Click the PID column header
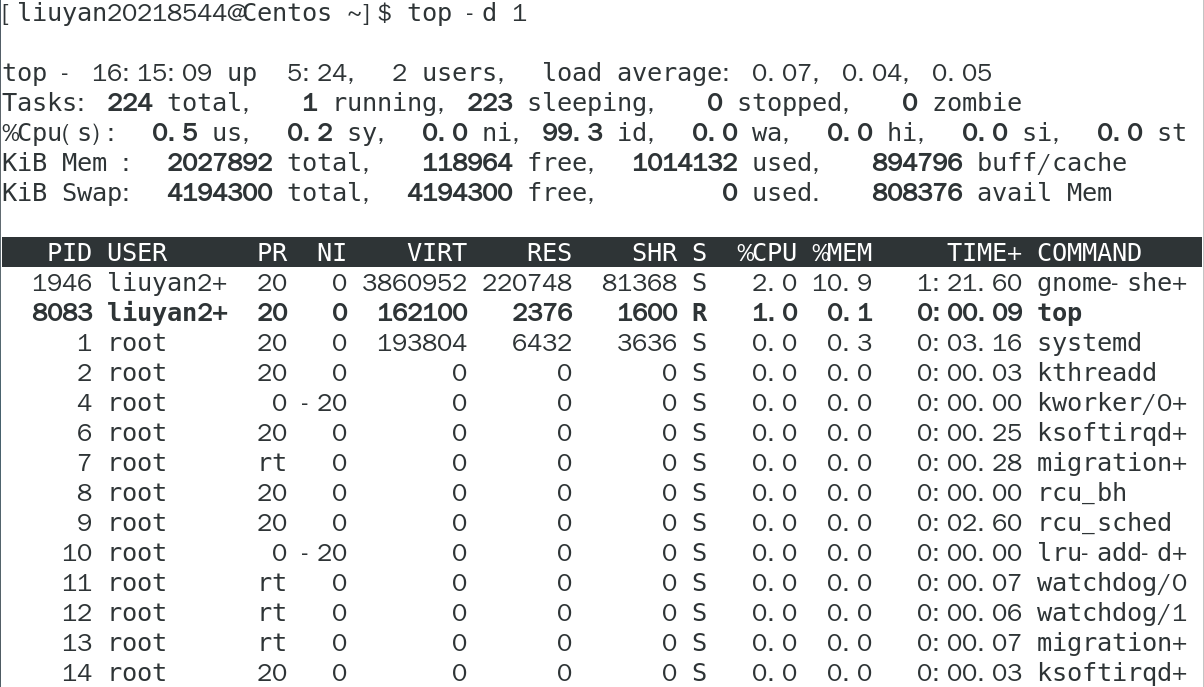 [x=67, y=253]
